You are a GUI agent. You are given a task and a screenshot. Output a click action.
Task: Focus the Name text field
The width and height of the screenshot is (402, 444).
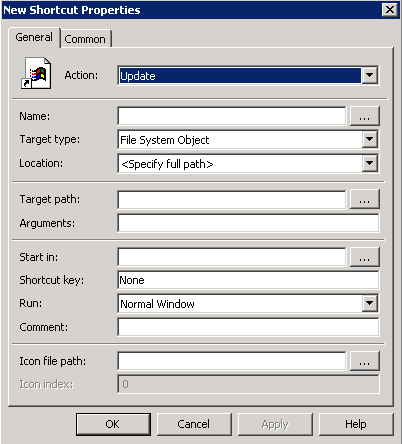click(x=232, y=116)
